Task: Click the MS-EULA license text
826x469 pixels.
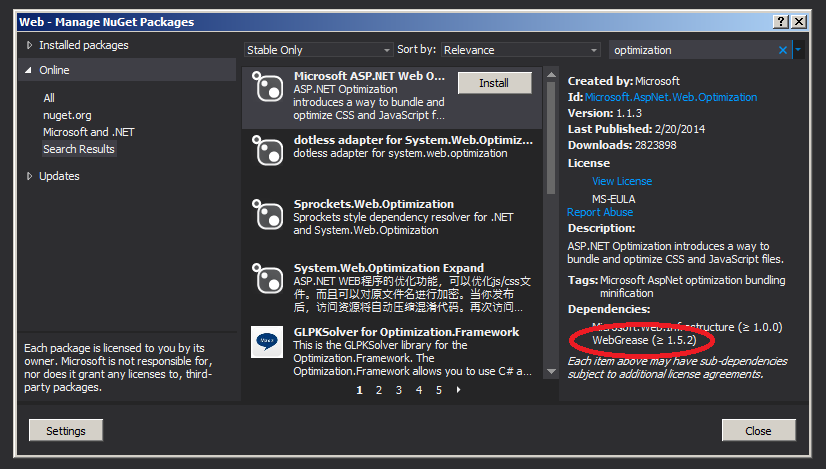Action: click(x=614, y=199)
